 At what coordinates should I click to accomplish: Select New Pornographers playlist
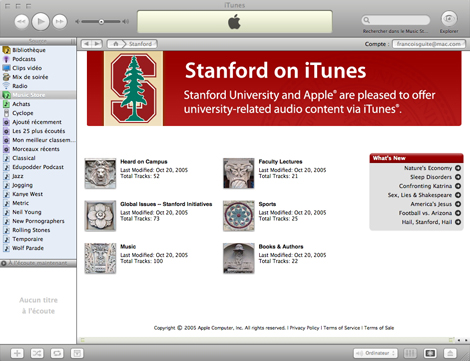[38, 221]
